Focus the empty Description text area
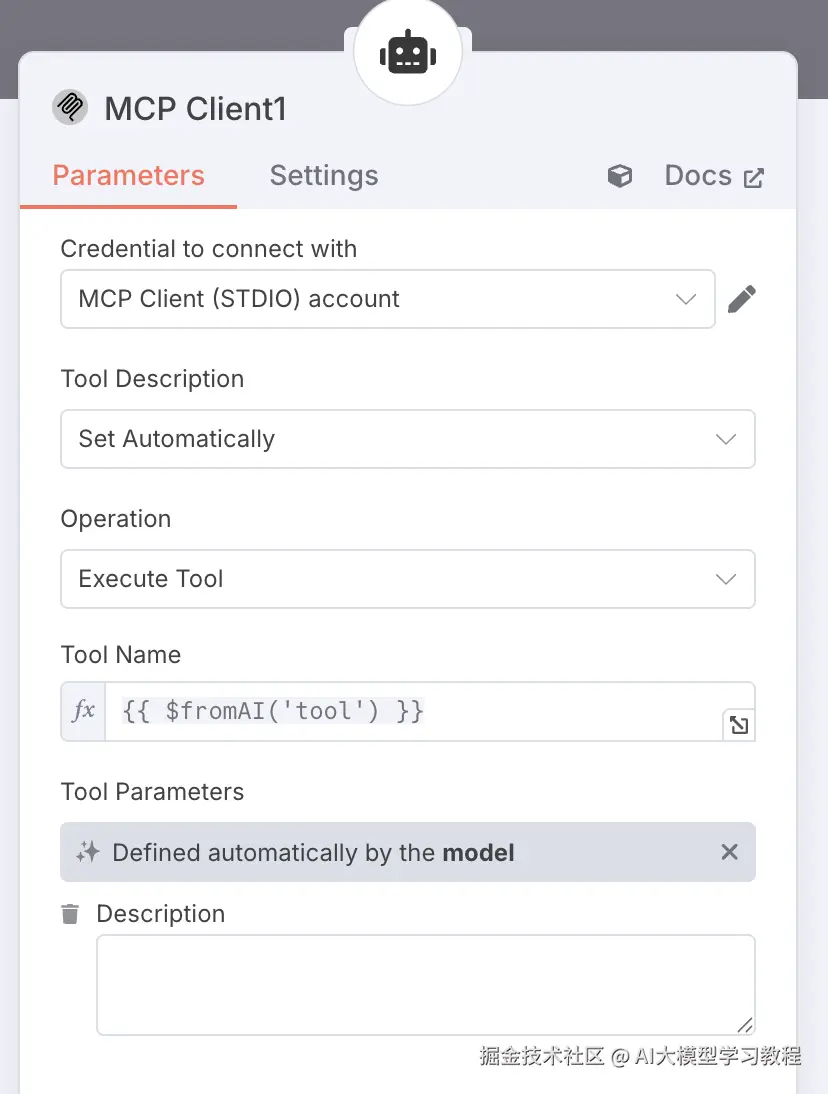Image resolution: width=828 pixels, height=1094 pixels. click(x=425, y=985)
